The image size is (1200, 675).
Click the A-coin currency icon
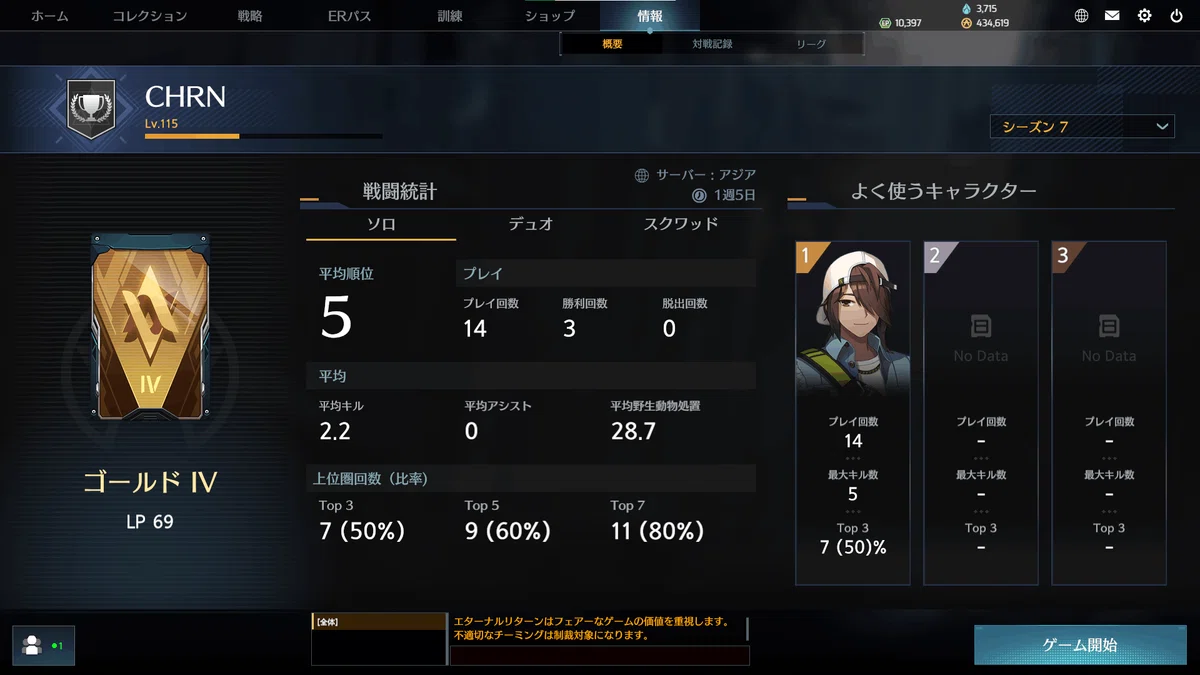[966, 23]
